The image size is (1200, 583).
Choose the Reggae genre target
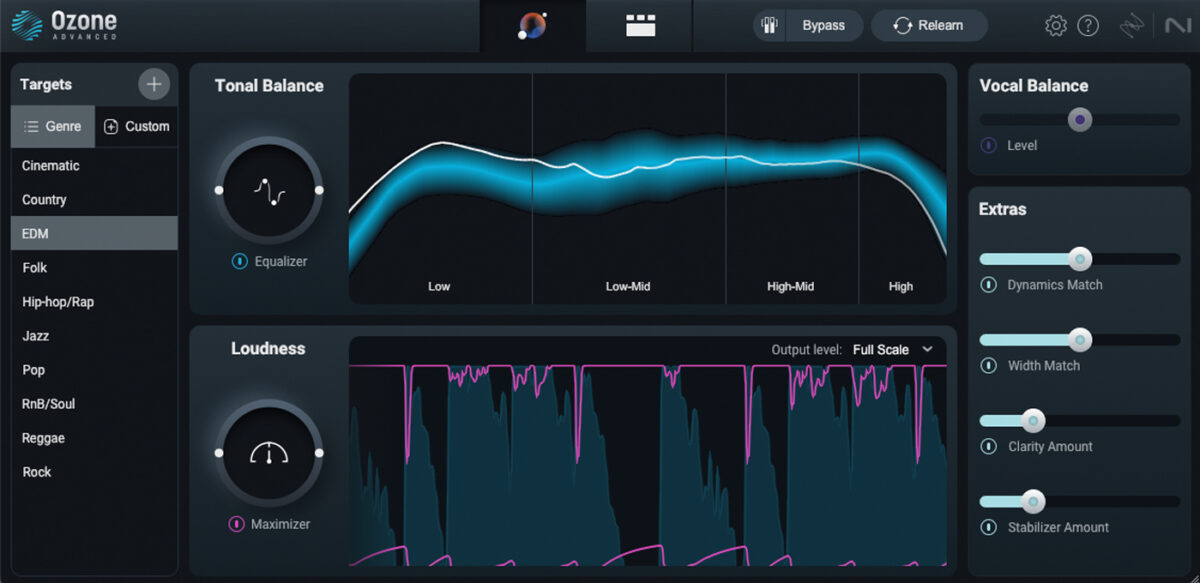point(94,438)
